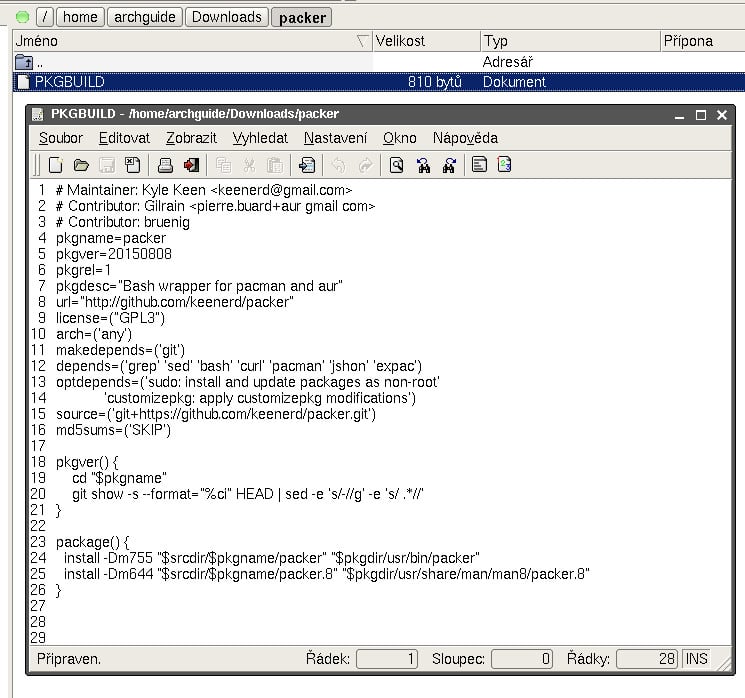Screen dimensions: 745x698
Task: Open the Zobrazit menu
Action: 191,138
